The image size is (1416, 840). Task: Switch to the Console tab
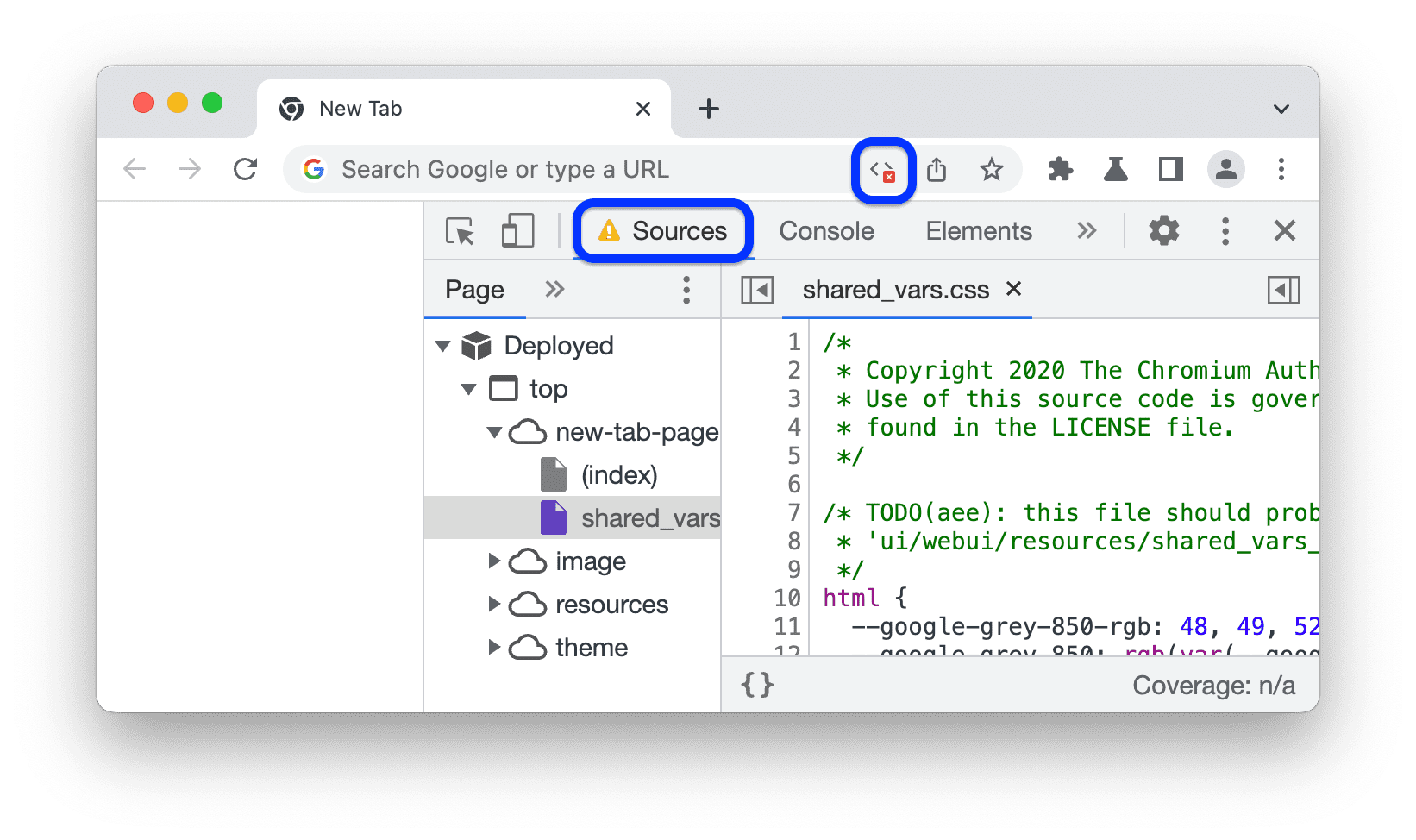pyautogui.click(x=825, y=231)
